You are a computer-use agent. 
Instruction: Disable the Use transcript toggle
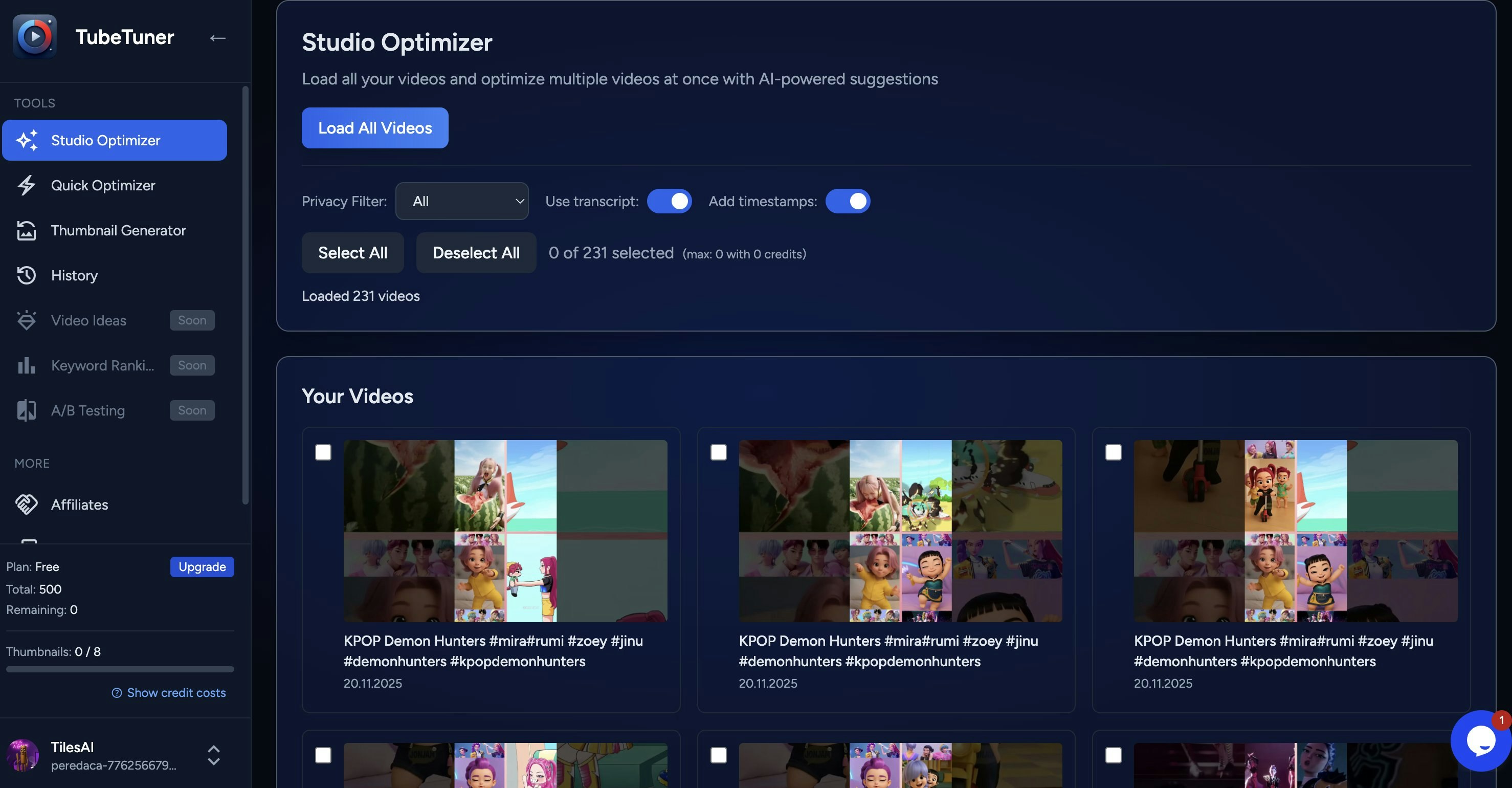click(x=669, y=202)
